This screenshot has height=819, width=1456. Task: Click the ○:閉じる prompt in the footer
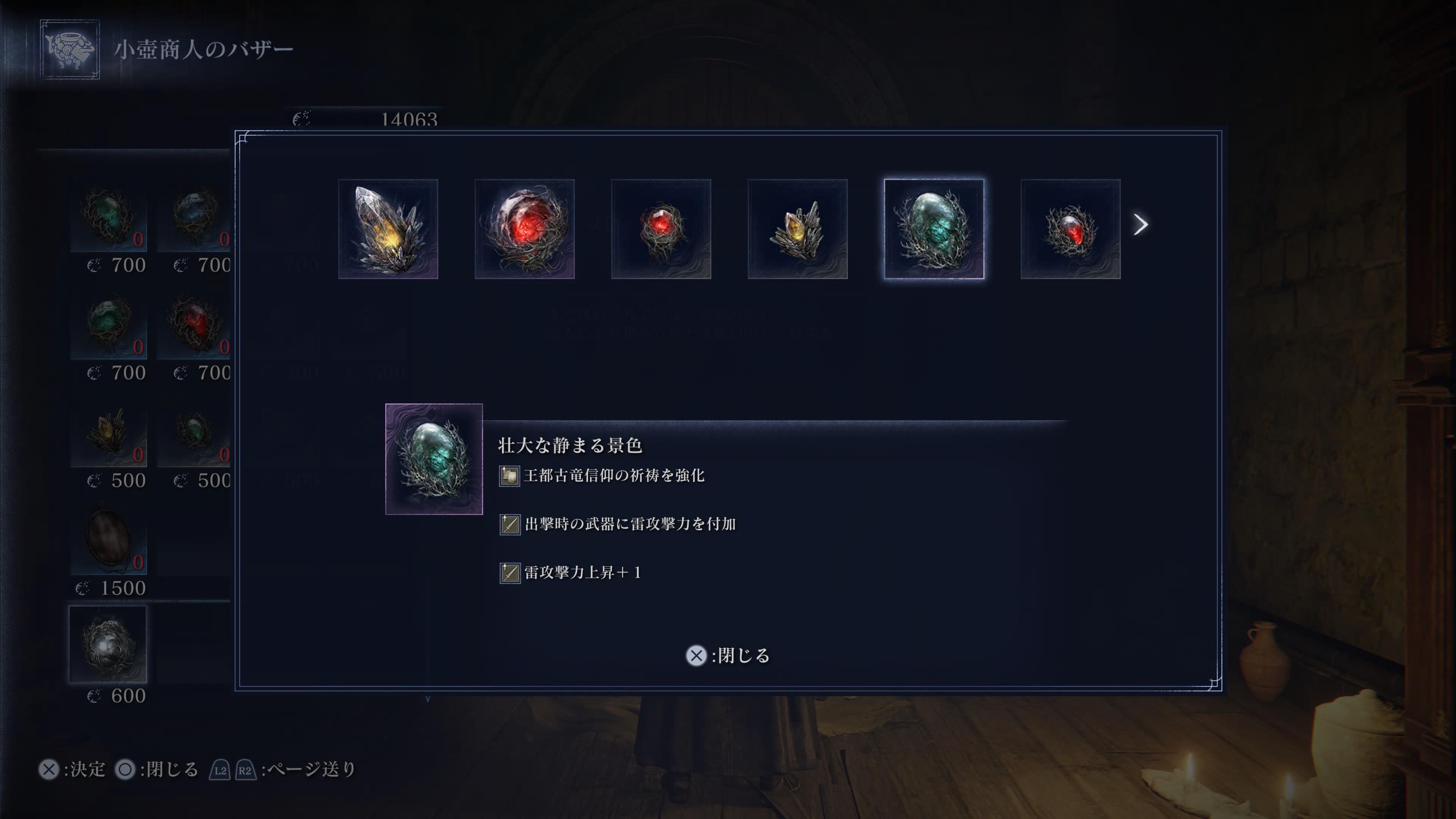157,769
